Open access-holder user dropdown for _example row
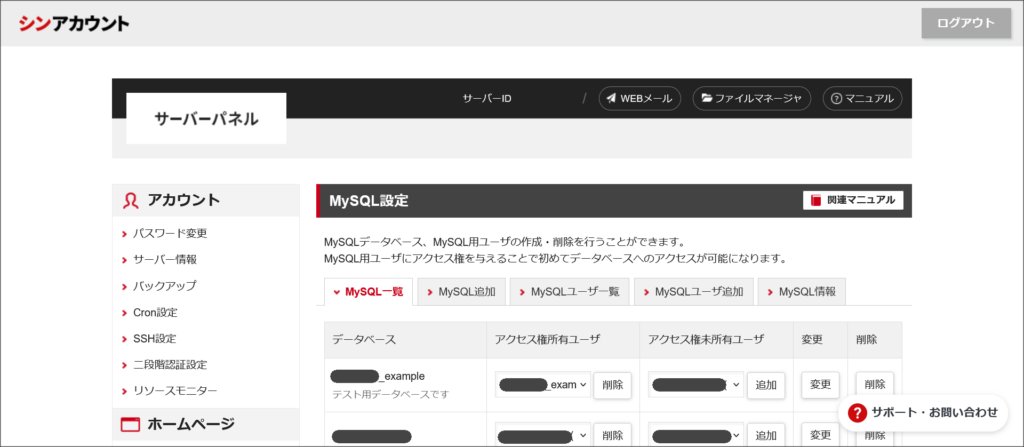1024x447 pixels. tap(543, 384)
